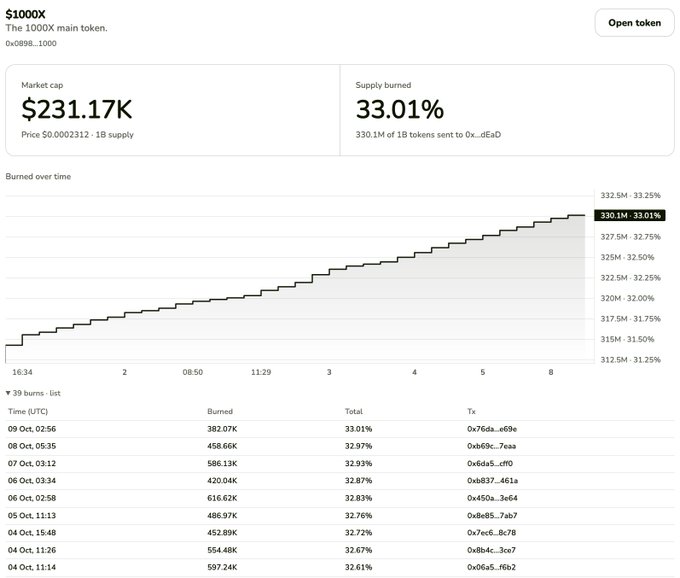Click the total 32.87% cell

(x=358, y=480)
